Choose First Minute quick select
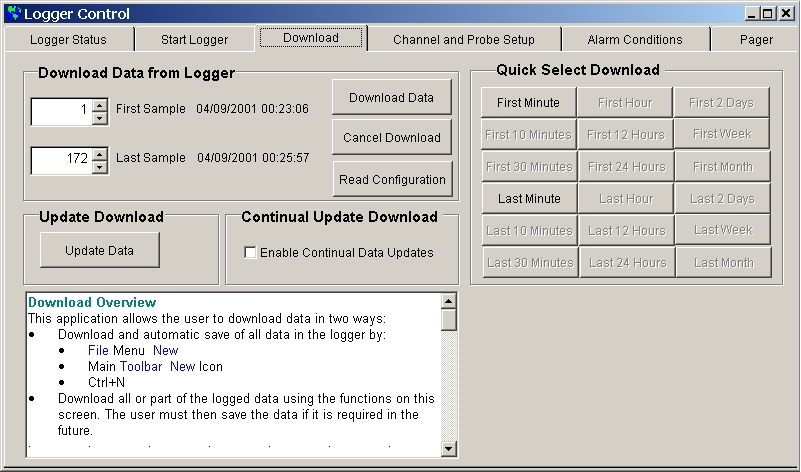Viewport: 801px width, 472px height. [x=528, y=103]
